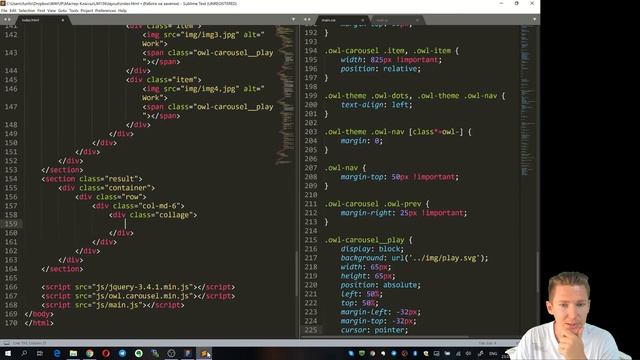Click '.owl-carousel .item, .owl-item' selector
Screen dimensions: 640x360
click(388, 51)
